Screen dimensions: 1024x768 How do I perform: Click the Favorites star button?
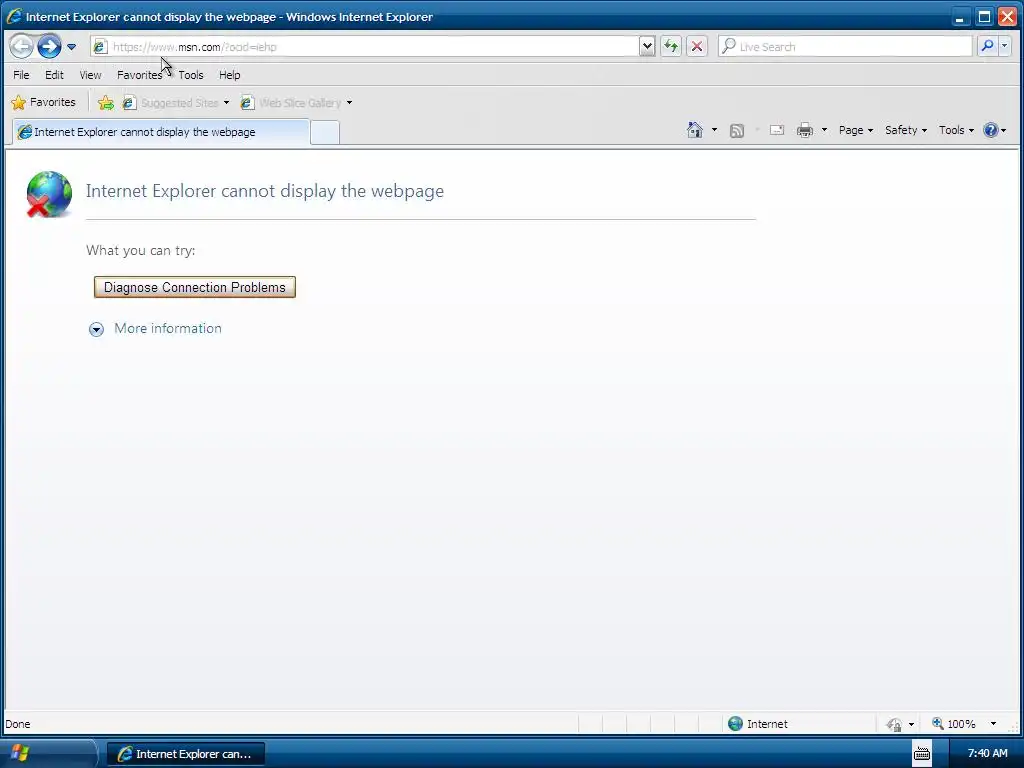44,103
